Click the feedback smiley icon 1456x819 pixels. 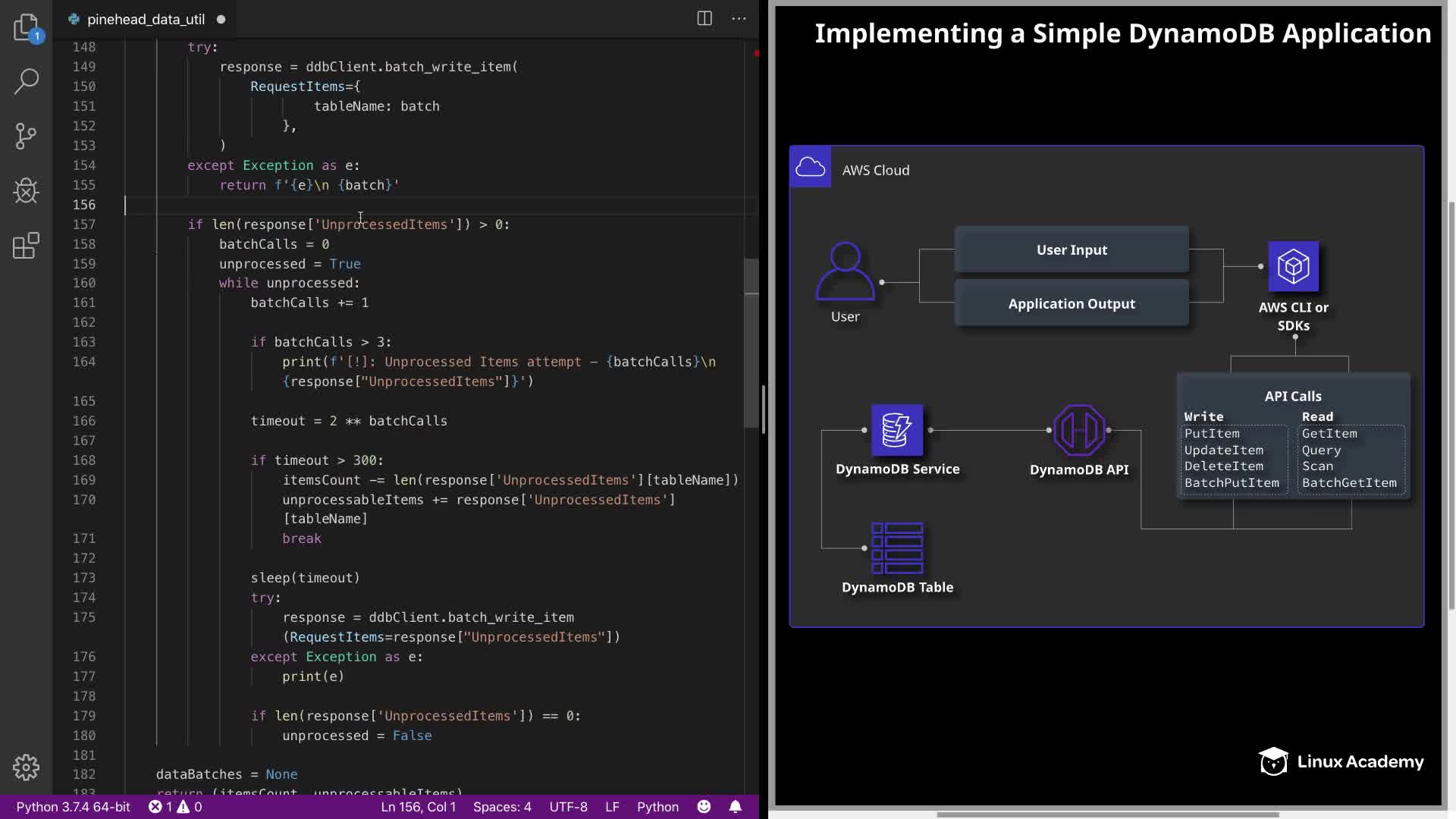(x=704, y=807)
